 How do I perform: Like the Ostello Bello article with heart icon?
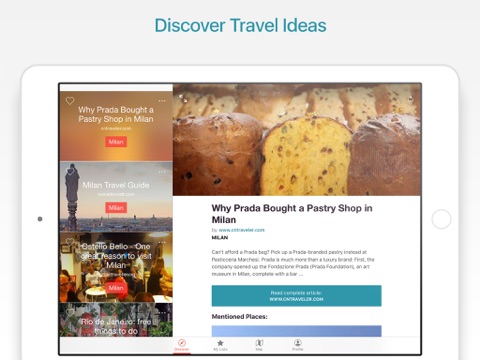[x=70, y=242]
